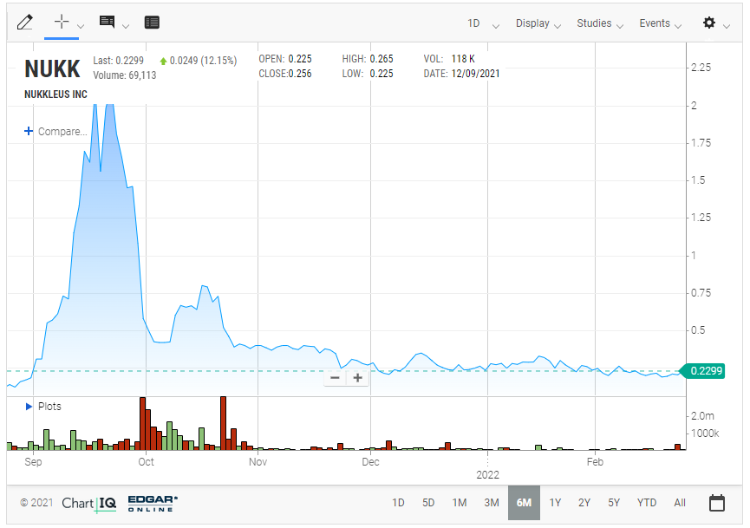
Task: Open the Studies menu
Action: click(x=600, y=23)
